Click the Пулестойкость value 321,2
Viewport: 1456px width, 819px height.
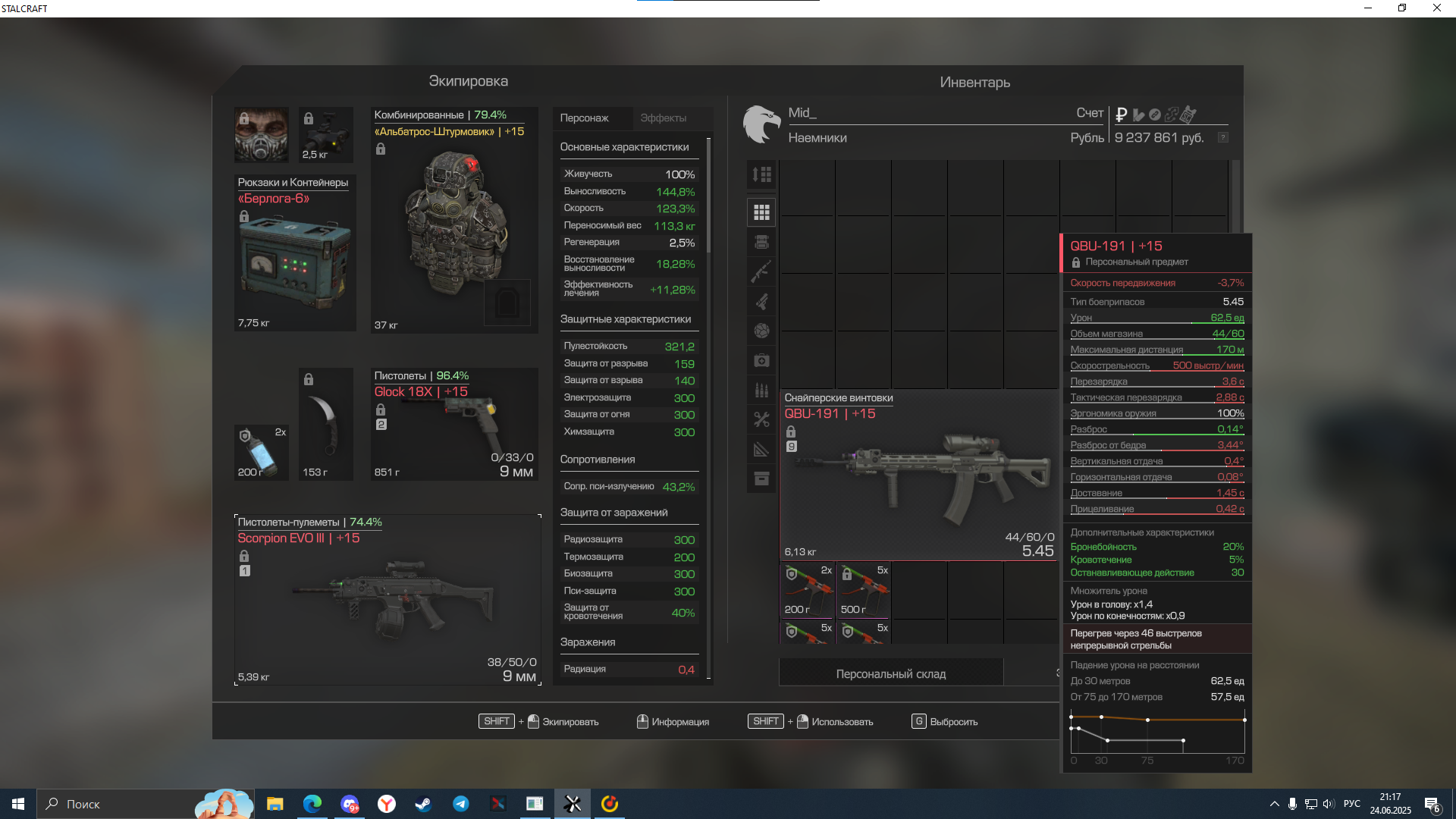[x=679, y=347]
